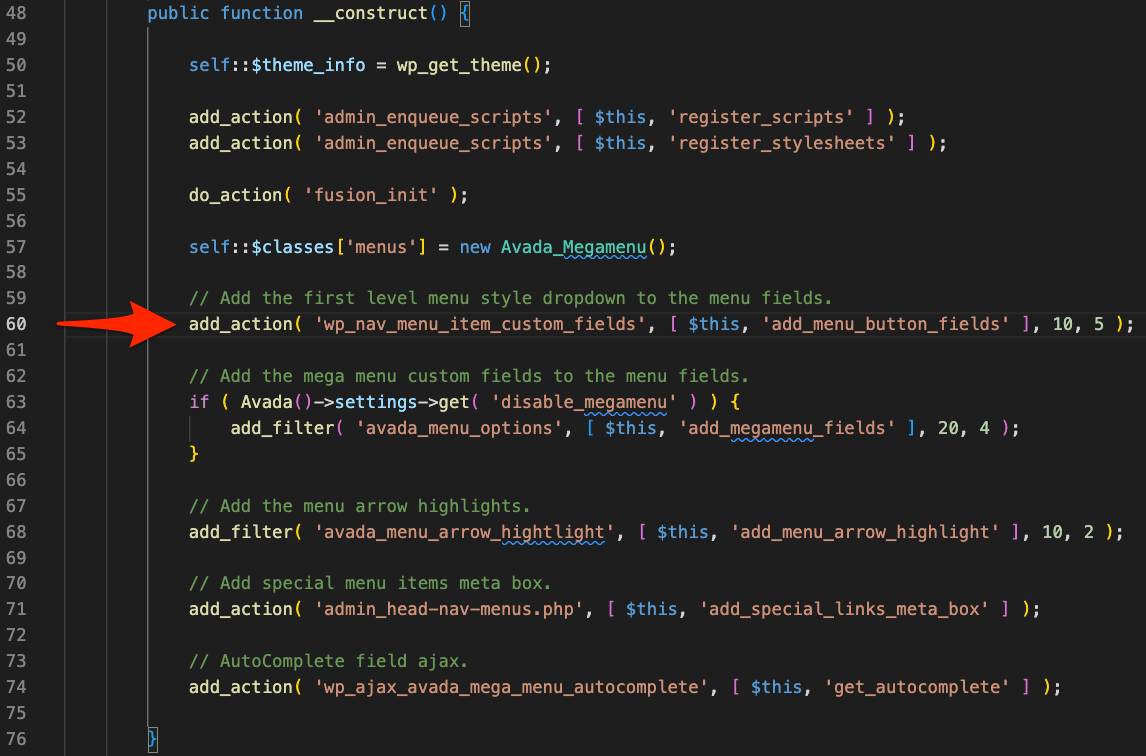Click the 'Avada_Megamenu' class name
The width and height of the screenshot is (1146, 756).
point(574,247)
